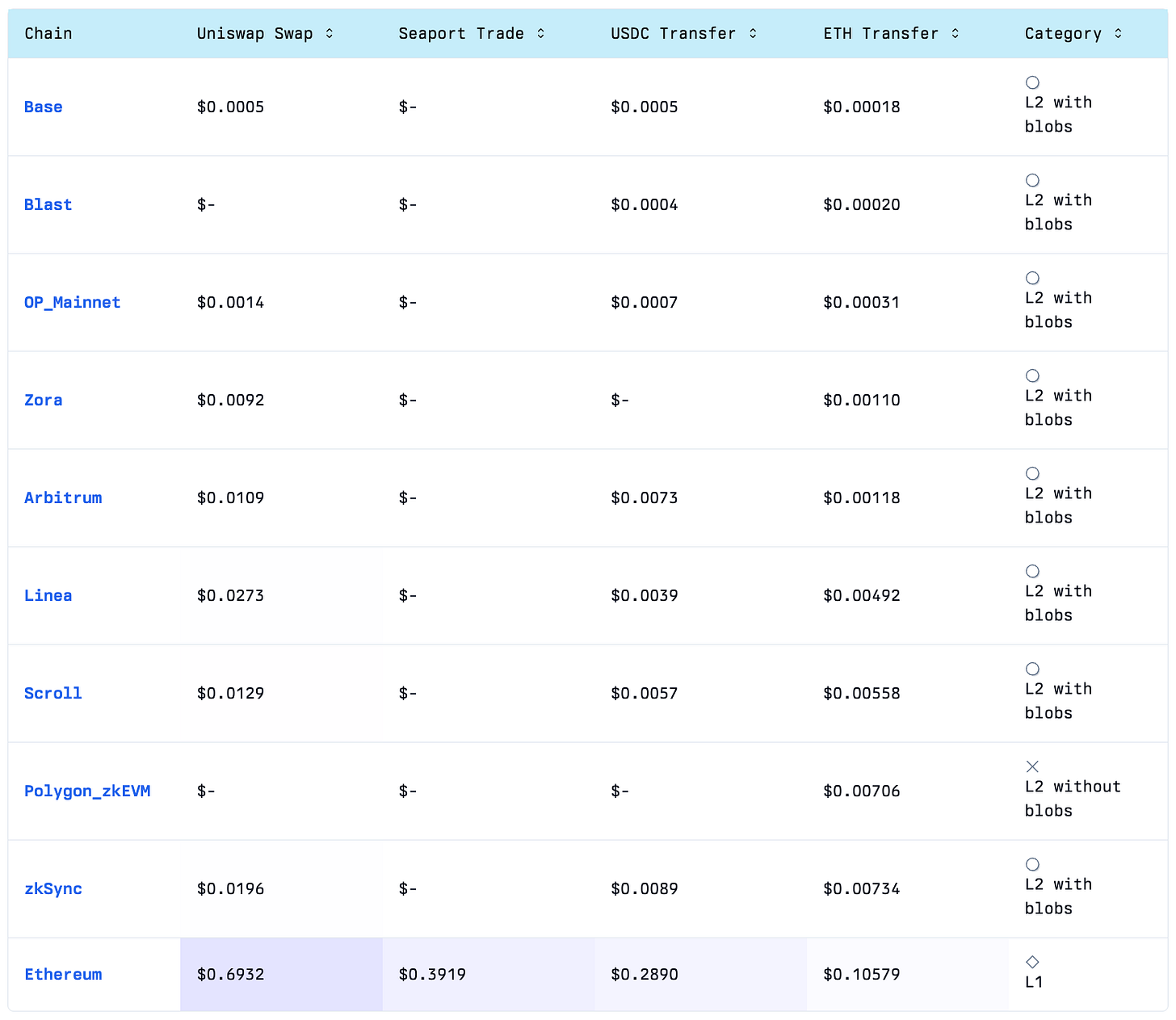
Task: Sort by Category column arrows
Action: click(x=1118, y=33)
